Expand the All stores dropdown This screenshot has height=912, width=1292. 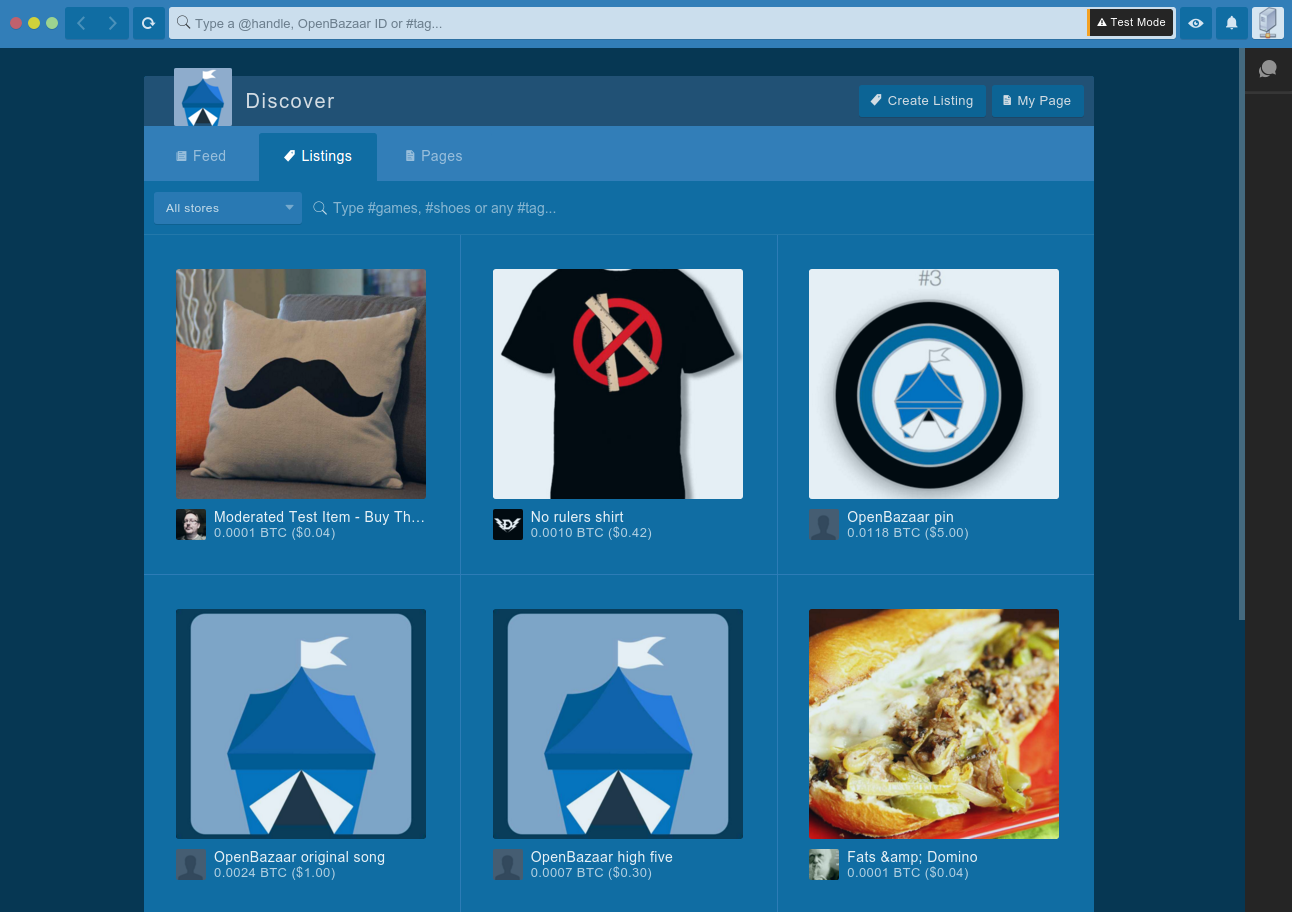228,208
